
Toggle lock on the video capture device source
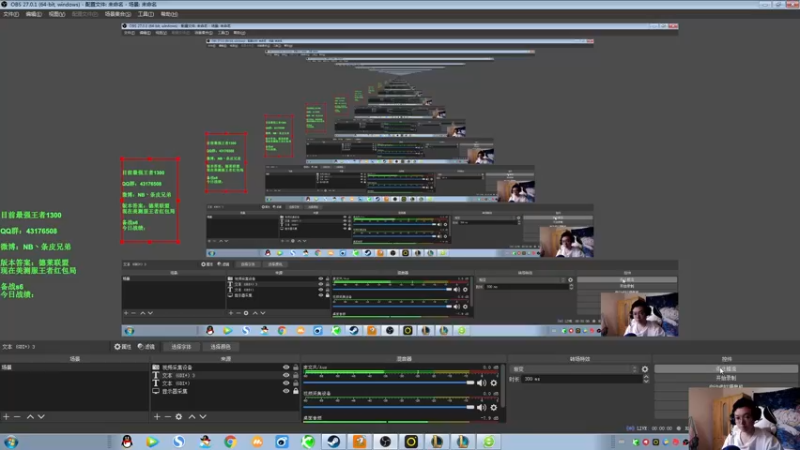pyautogui.click(x=296, y=367)
